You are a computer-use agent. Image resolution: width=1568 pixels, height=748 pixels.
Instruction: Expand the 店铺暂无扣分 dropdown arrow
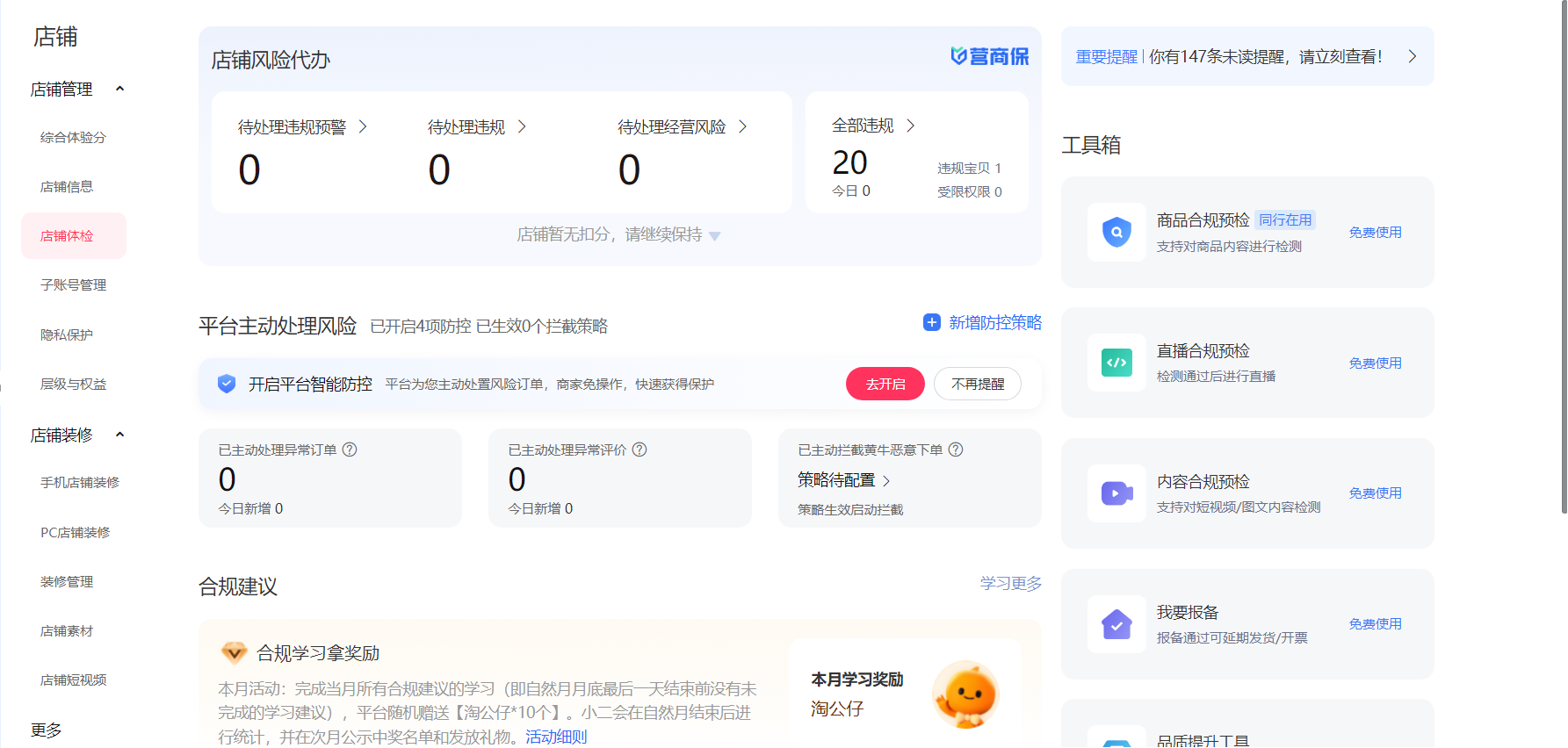715,236
